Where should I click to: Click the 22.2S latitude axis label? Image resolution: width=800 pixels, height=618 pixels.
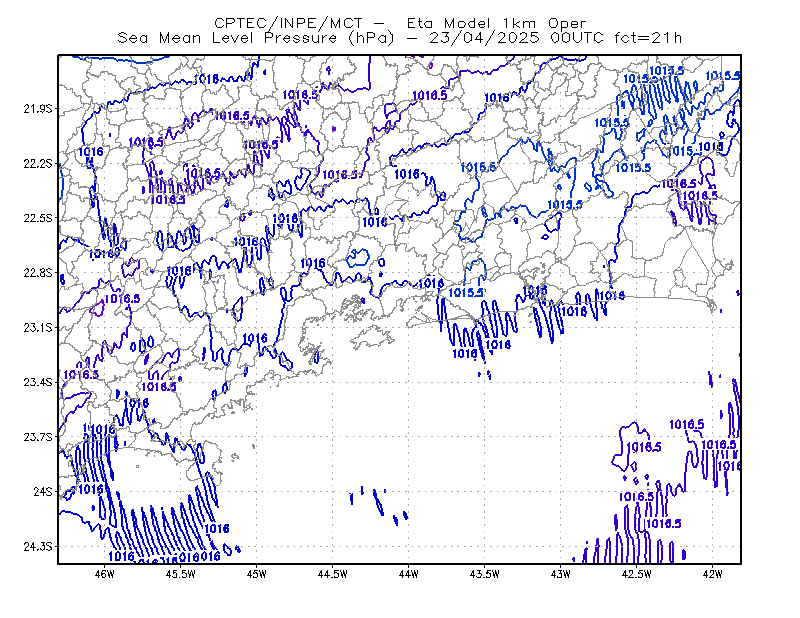pos(38,163)
